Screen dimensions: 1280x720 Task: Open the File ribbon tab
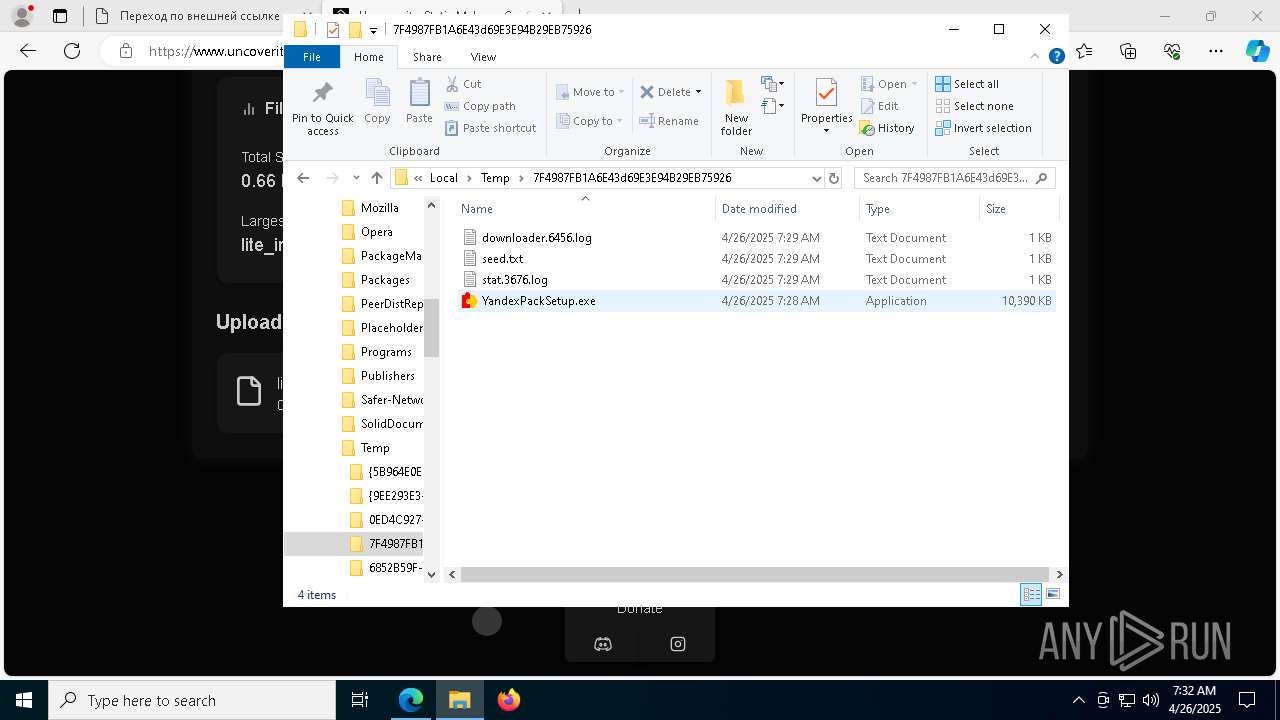coord(312,57)
